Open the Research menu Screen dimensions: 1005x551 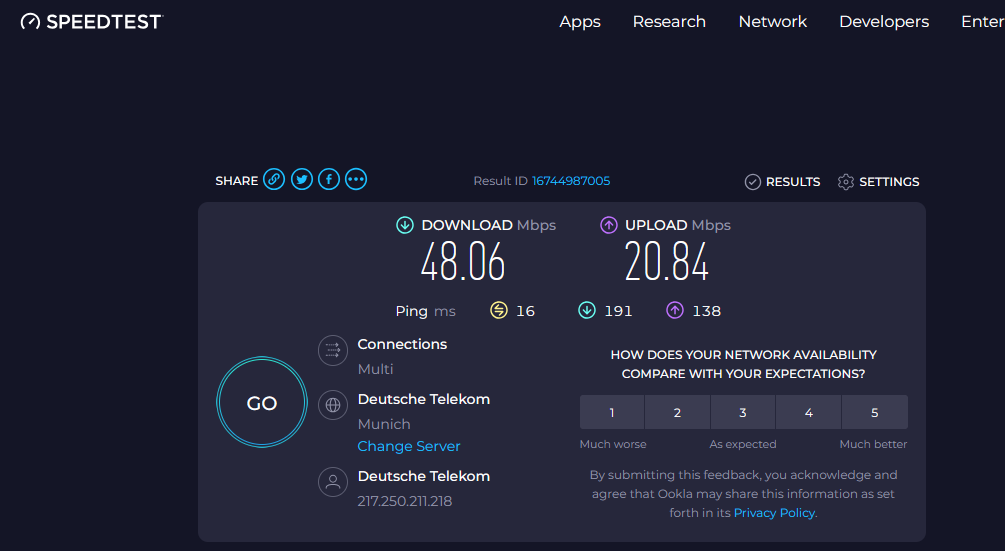coord(669,22)
